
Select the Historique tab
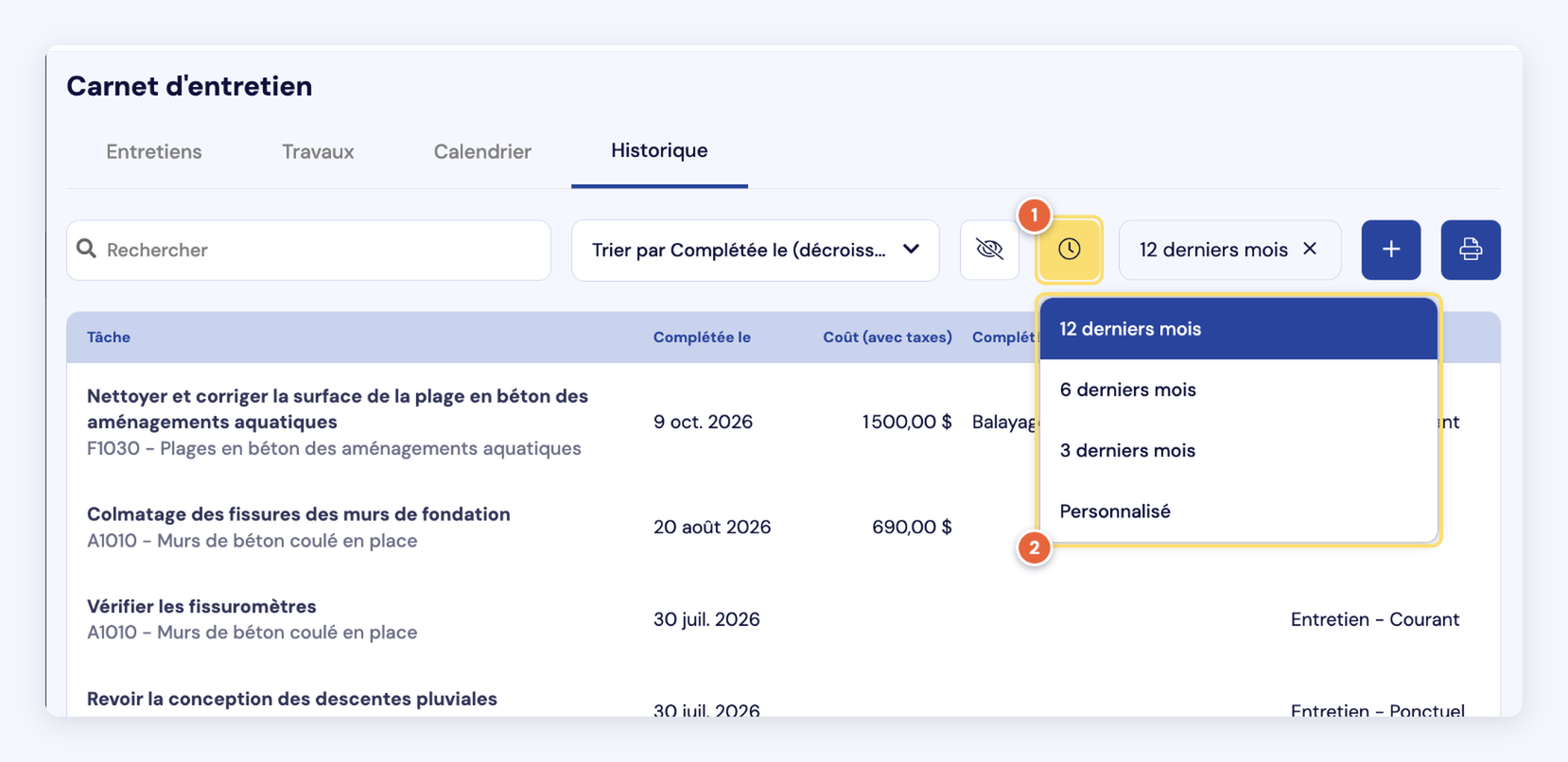coord(659,150)
